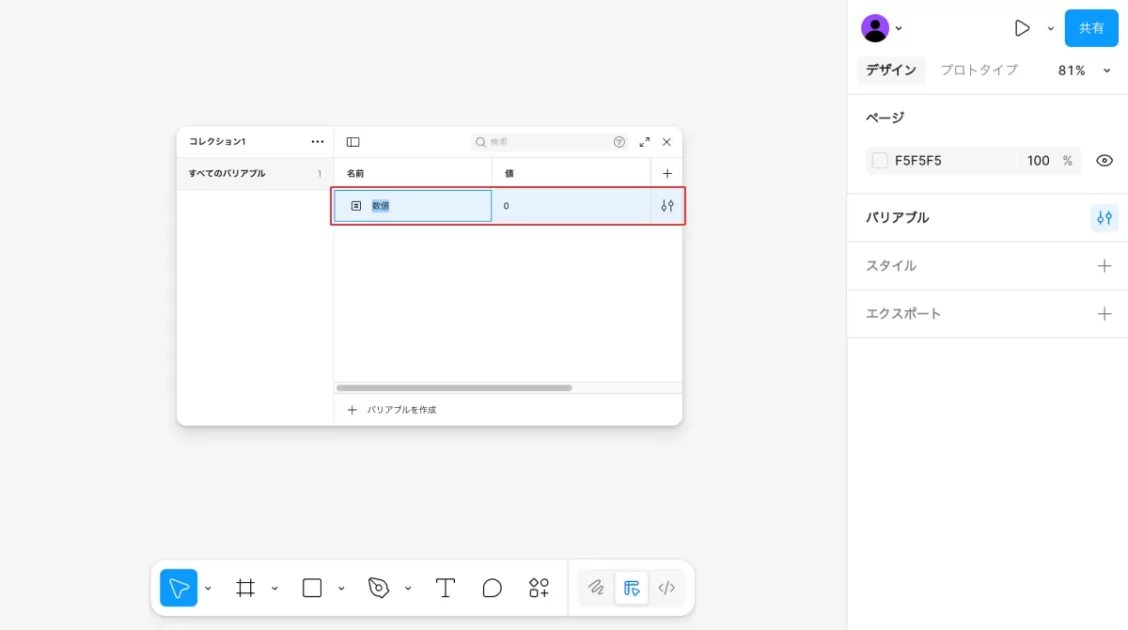
Task: Toggle page background visibility eye icon
Action: 1104,161
